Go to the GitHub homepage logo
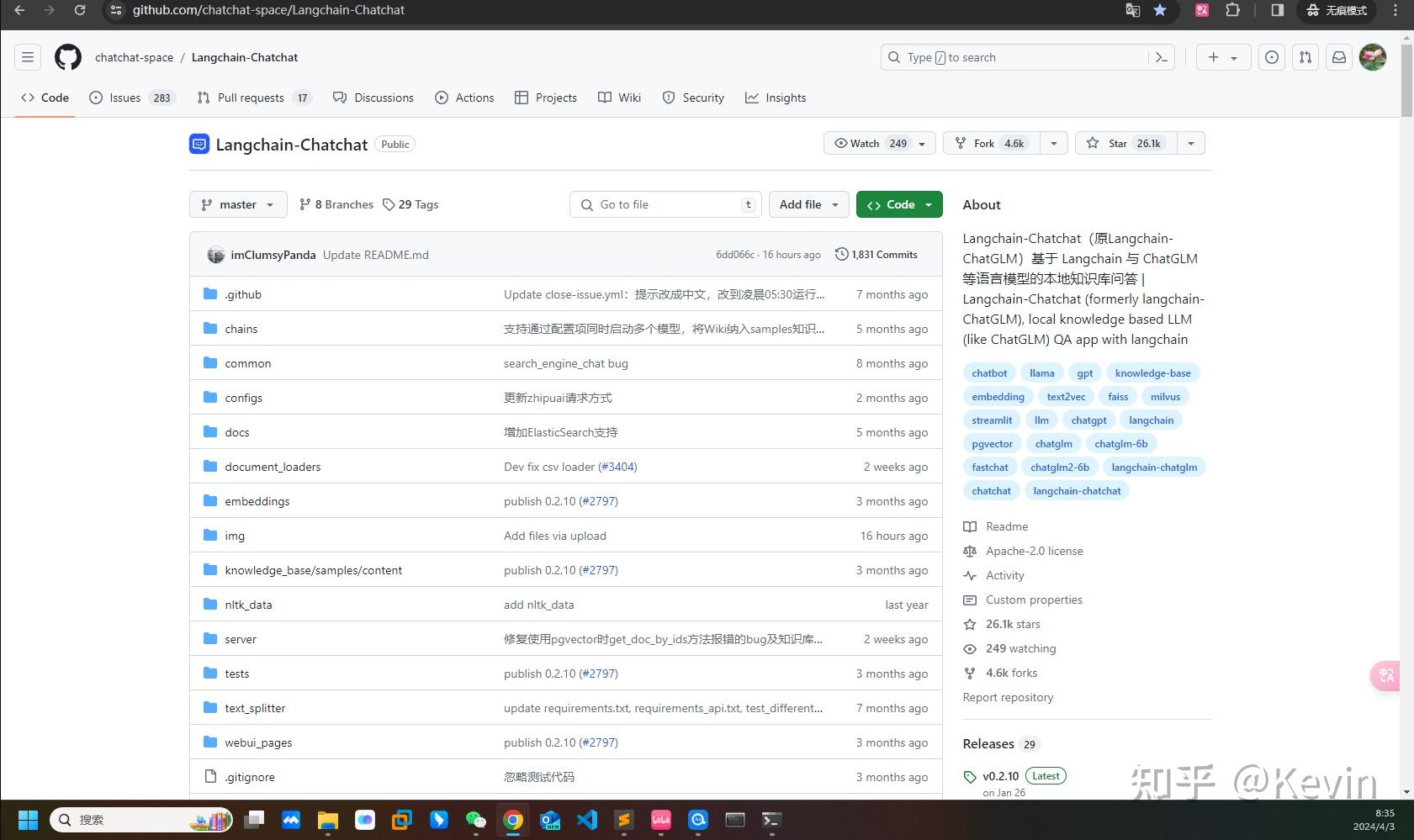 tap(68, 57)
